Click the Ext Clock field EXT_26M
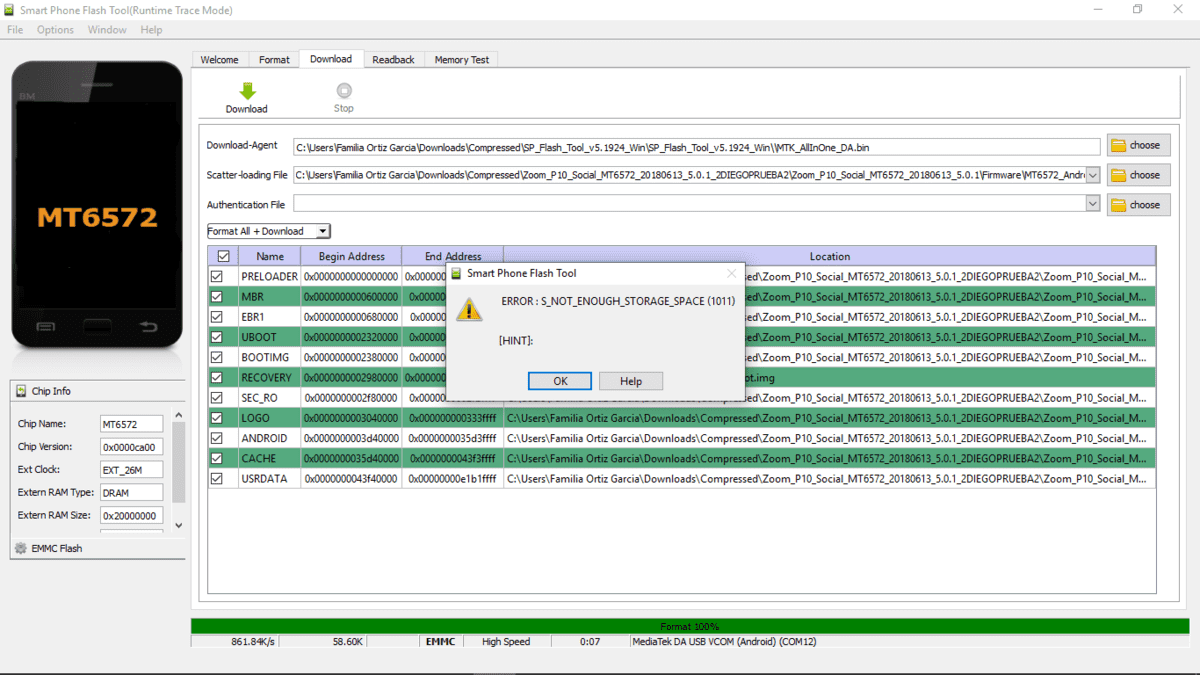 131,470
